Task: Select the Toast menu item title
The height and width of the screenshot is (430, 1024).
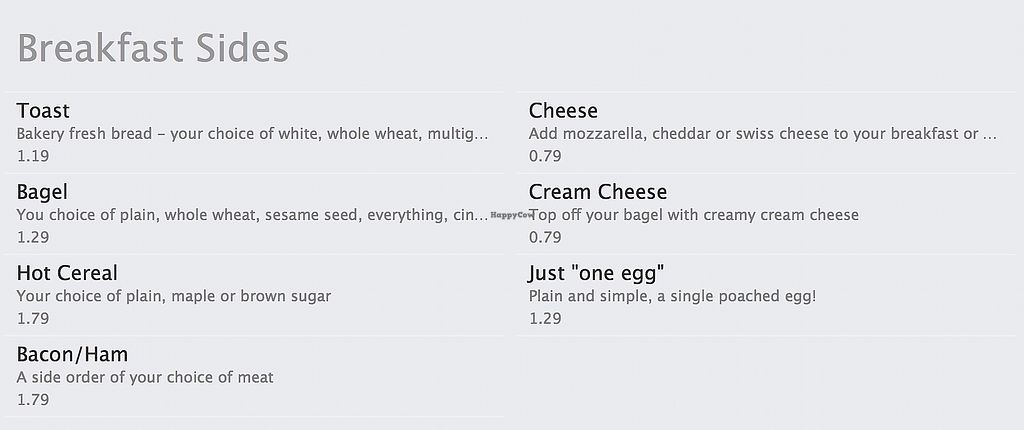Action: click(x=43, y=110)
